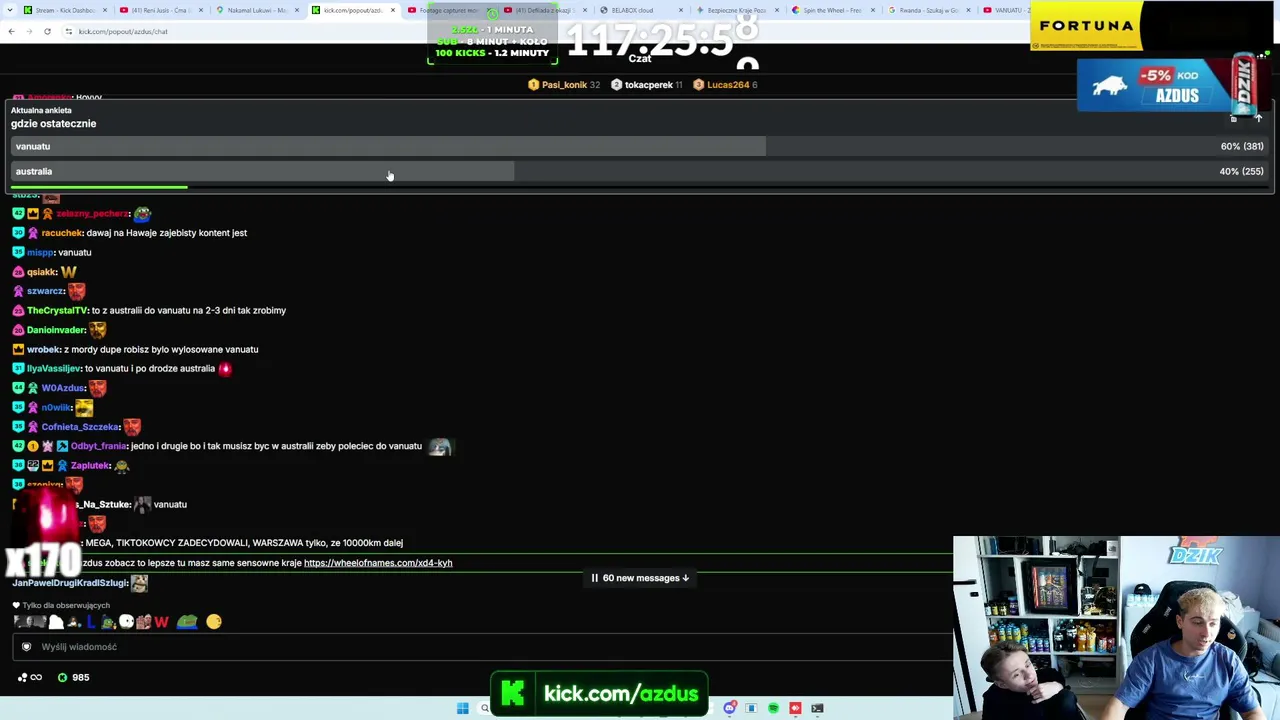Click wrobek's username in chat
This screenshot has height=720, width=1280.
[x=44, y=350]
